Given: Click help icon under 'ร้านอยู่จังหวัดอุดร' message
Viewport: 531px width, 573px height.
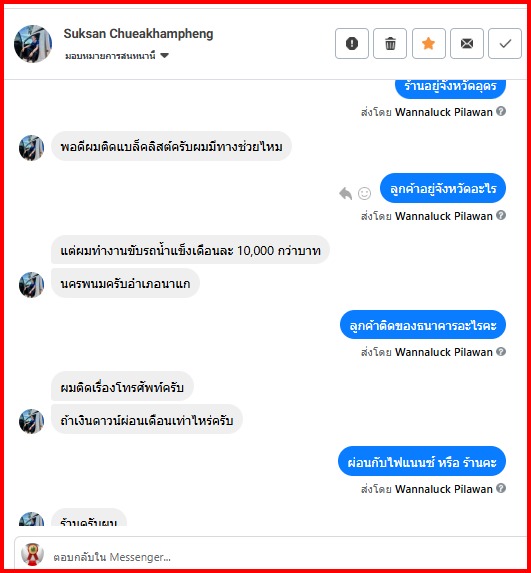Looking at the screenshot, I should pyautogui.click(x=501, y=111).
